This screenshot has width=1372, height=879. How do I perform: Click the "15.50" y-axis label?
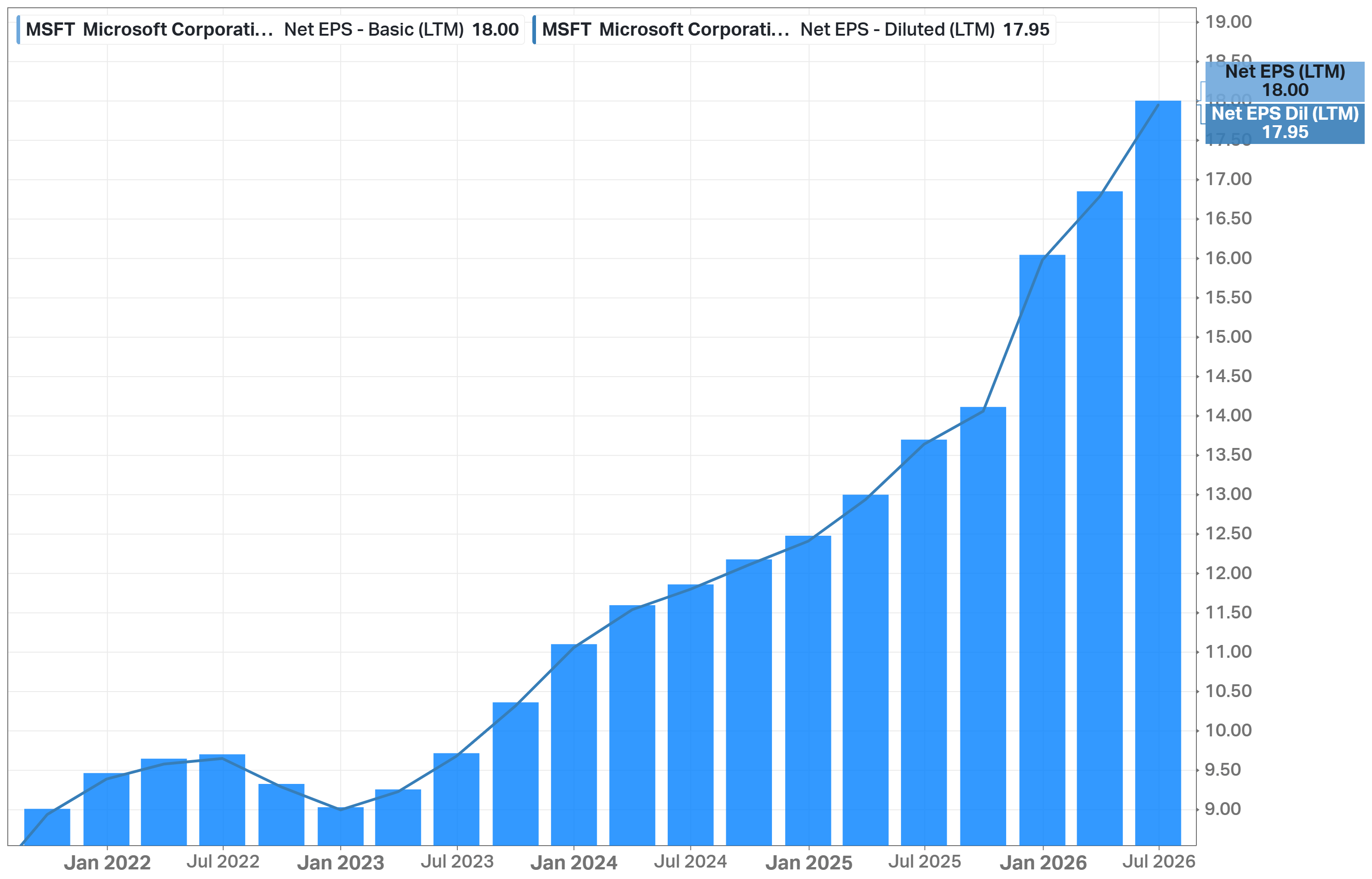pos(1228,298)
